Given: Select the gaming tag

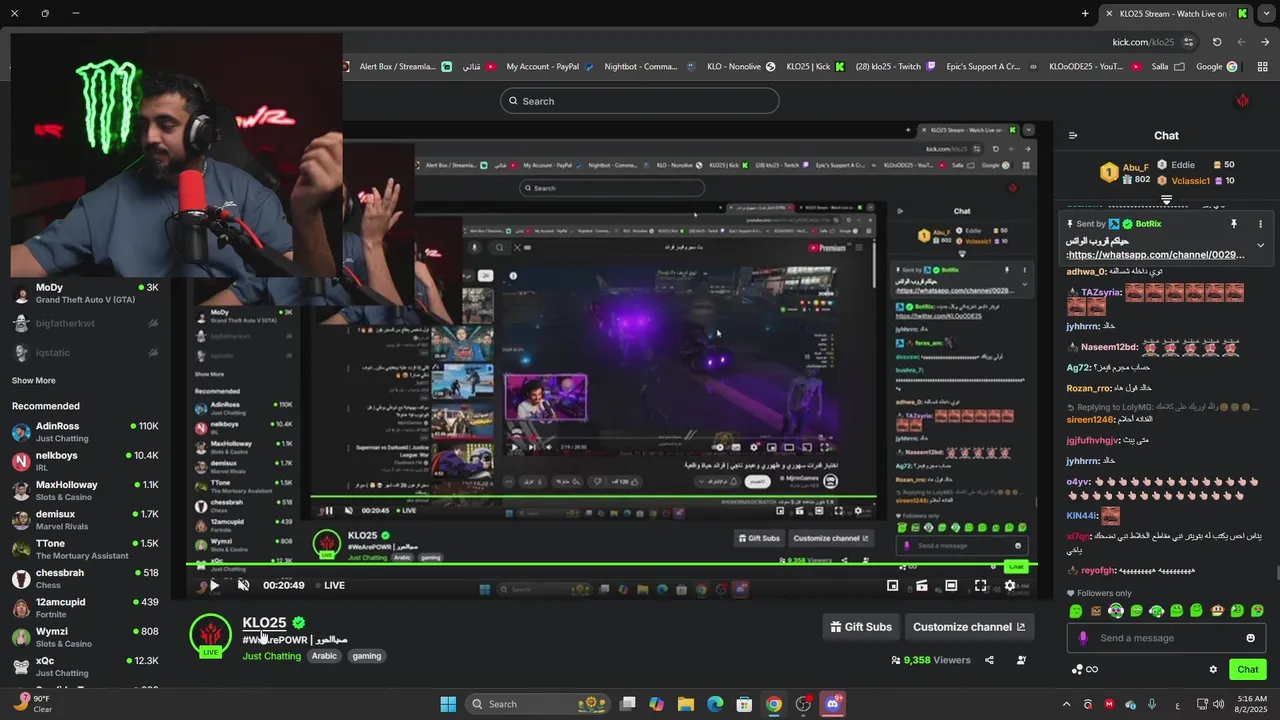Looking at the screenshot, I should (367, 656).
